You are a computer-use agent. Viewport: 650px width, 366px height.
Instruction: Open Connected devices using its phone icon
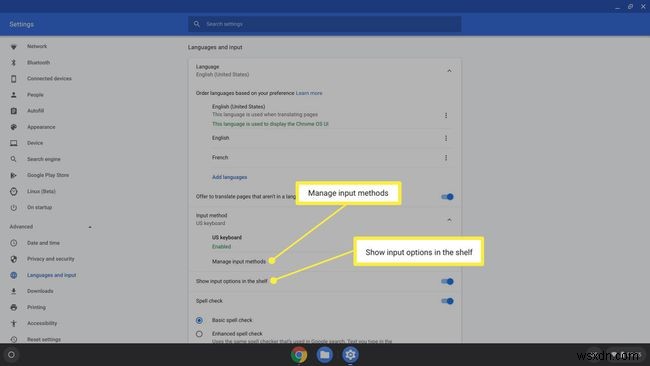pyautogui.click(x=13, y=79)
